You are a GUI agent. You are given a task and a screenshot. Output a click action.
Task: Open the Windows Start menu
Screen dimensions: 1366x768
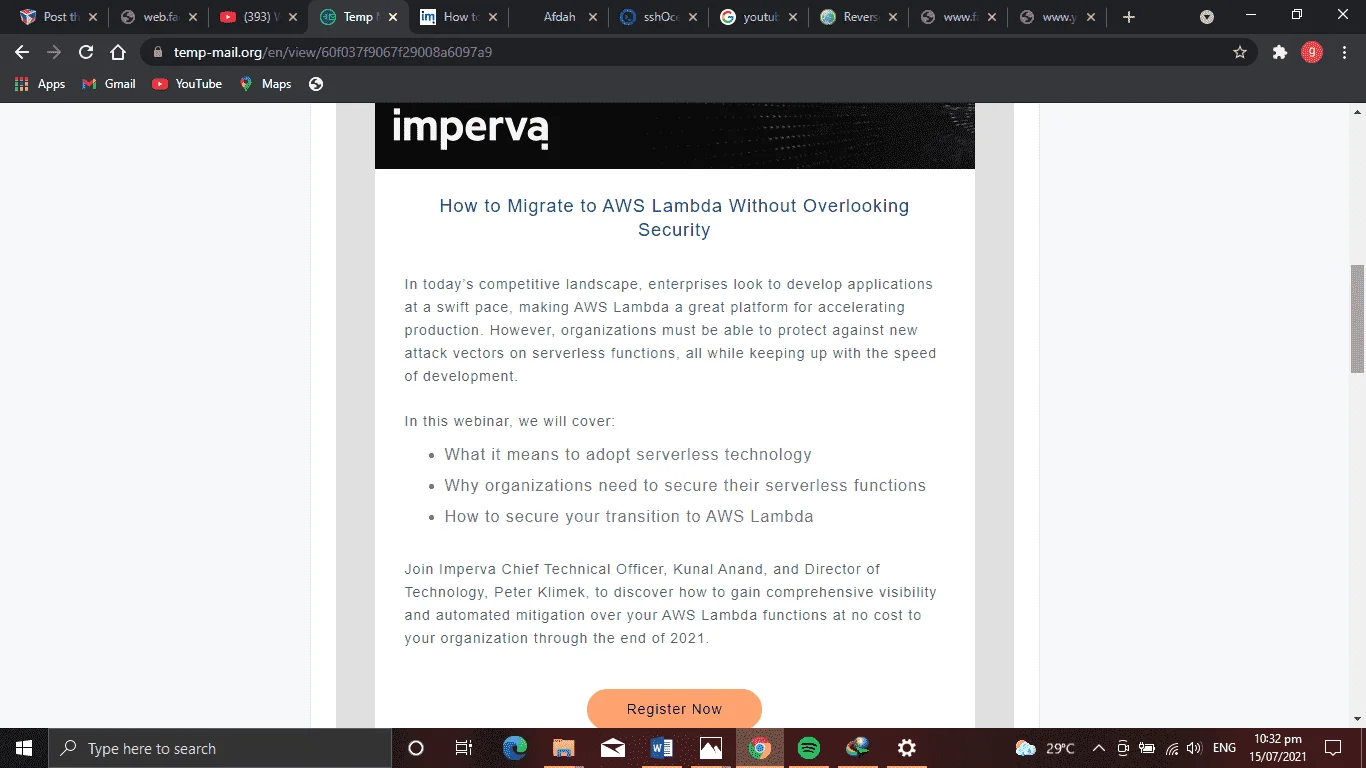(23, 748)
